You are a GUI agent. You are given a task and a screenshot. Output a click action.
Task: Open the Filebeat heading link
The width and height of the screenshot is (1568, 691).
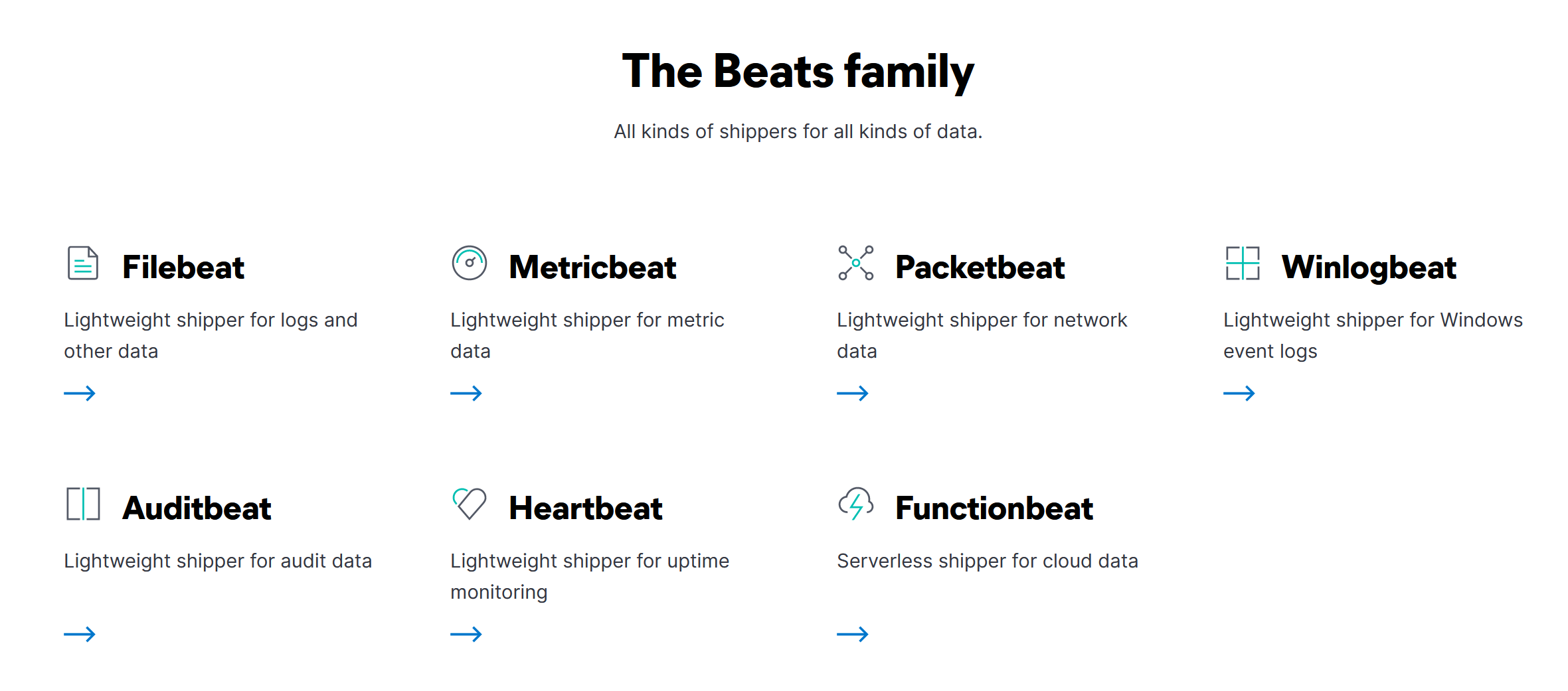pyautogui.click(x=183, y=268)
